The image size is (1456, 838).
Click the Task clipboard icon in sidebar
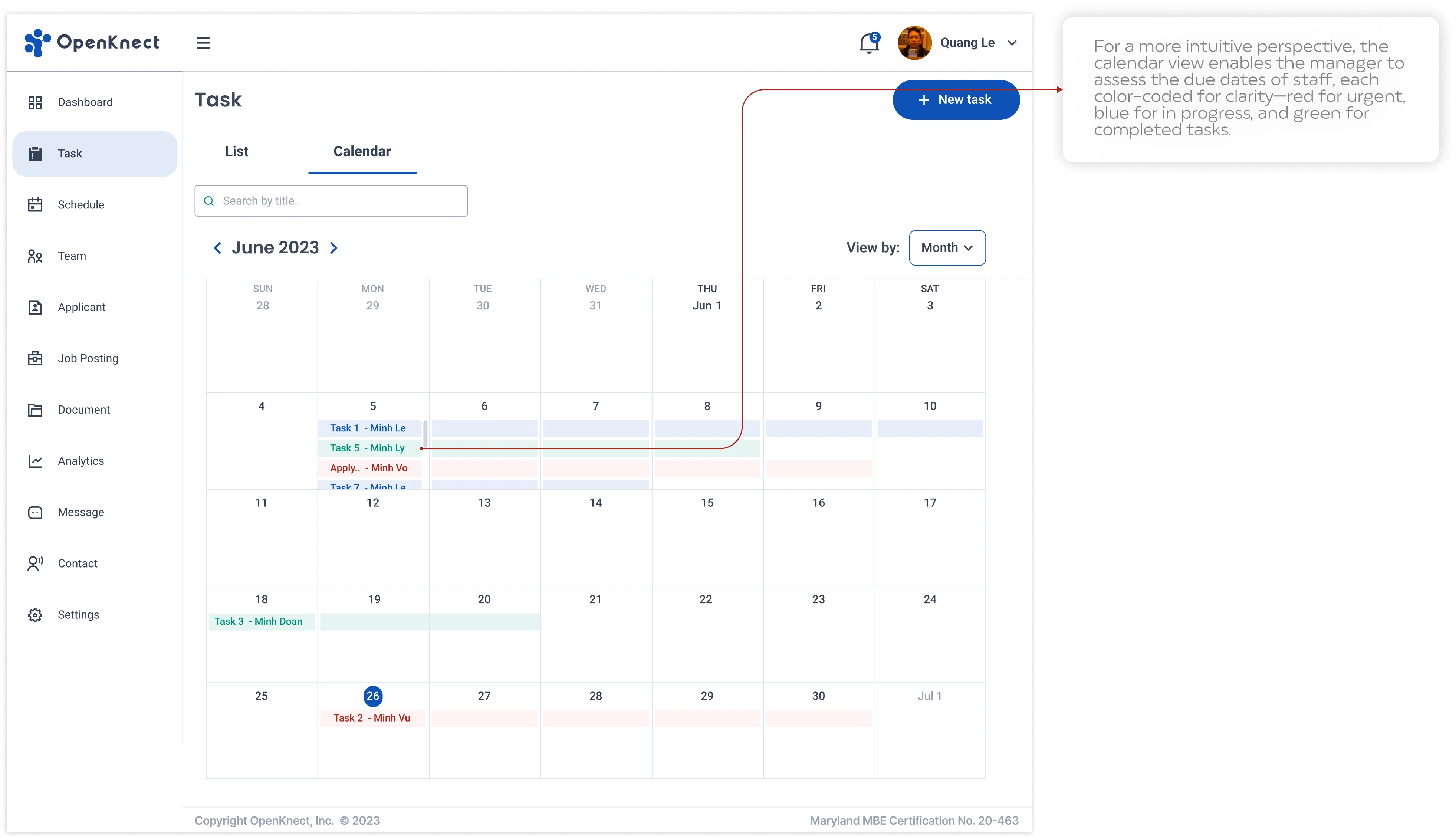[35, 154]
